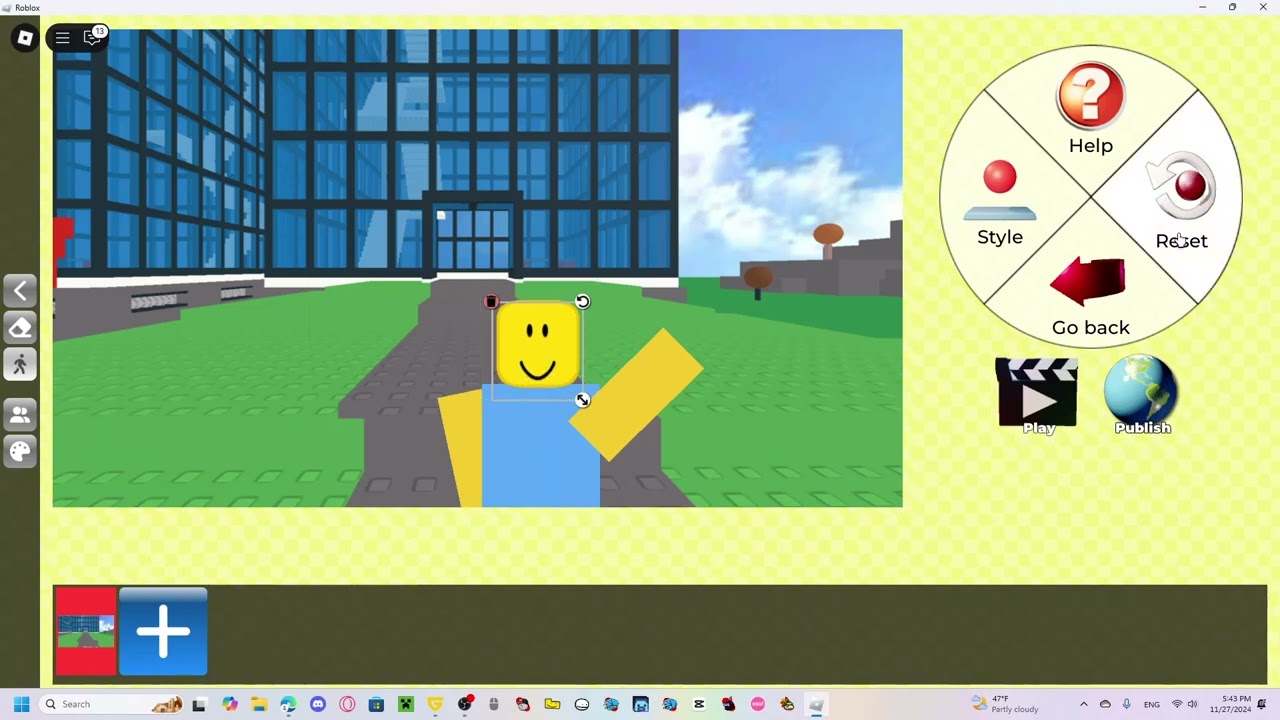
Task: Open Microsoft Store from the taskbar
Action: tap(376, 704)
